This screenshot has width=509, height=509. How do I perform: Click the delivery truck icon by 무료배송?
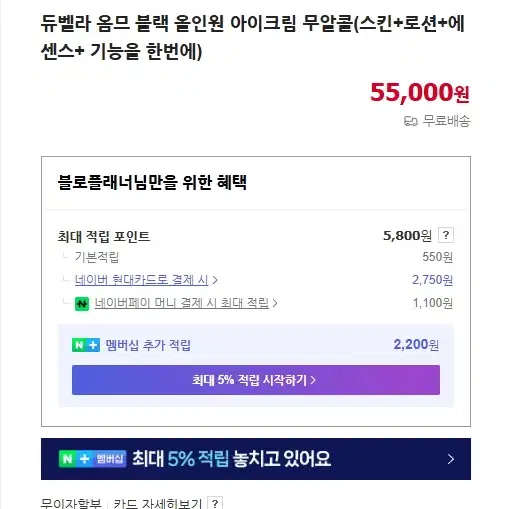[x=410, y=121]
